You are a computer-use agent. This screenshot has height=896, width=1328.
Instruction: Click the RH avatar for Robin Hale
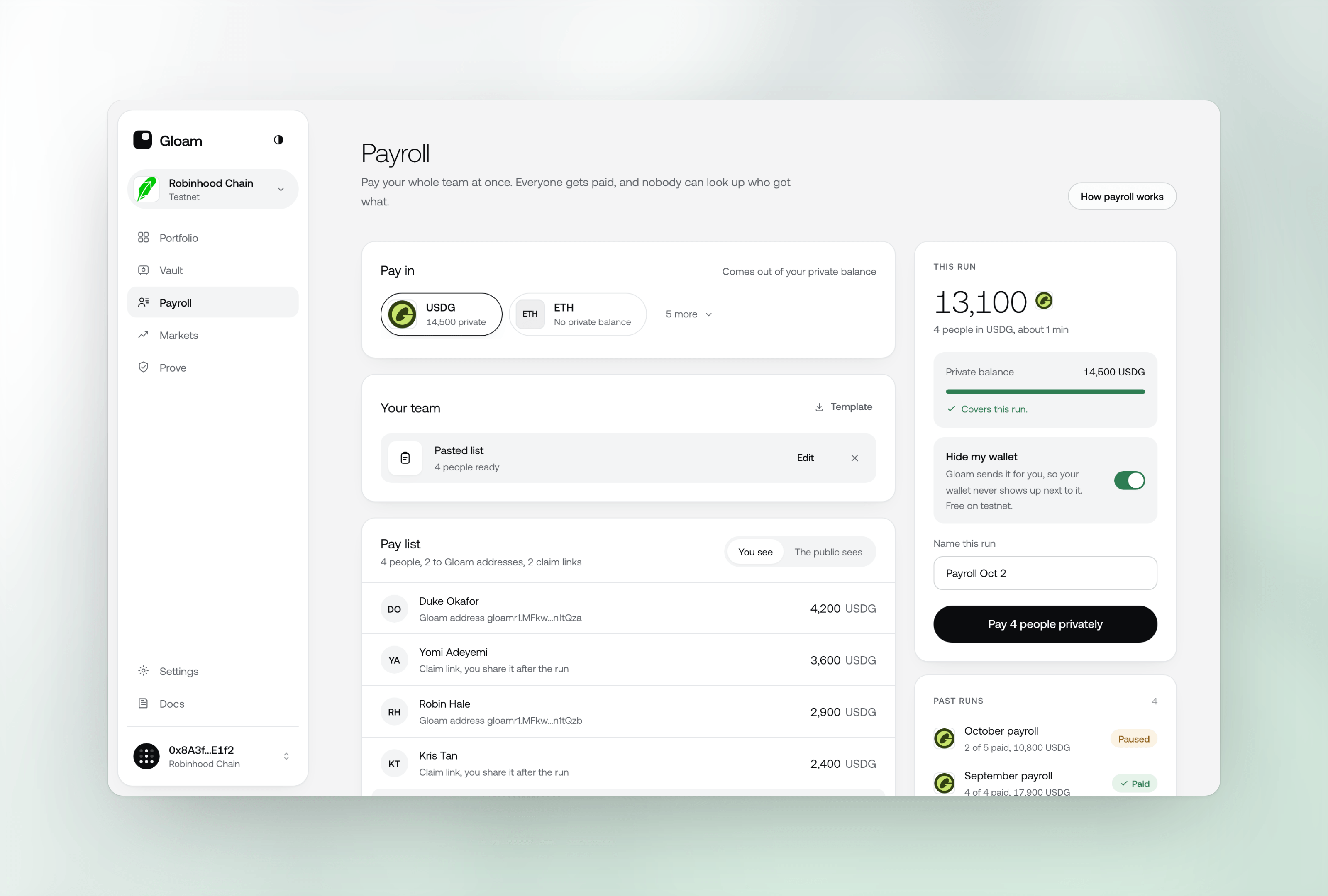pyautogui.click(x=394, y=712)
